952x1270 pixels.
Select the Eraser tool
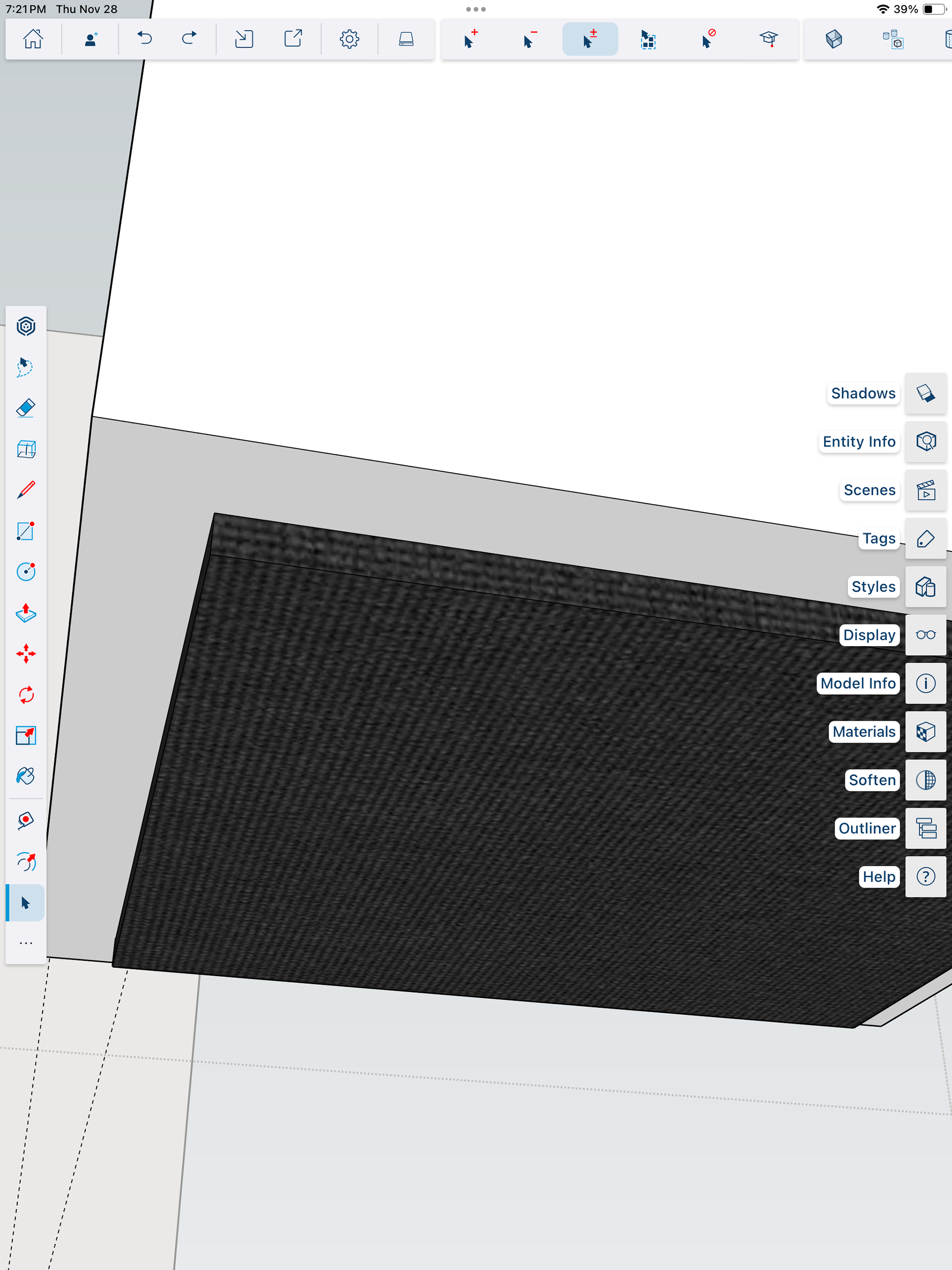click(x=26, y=408)
